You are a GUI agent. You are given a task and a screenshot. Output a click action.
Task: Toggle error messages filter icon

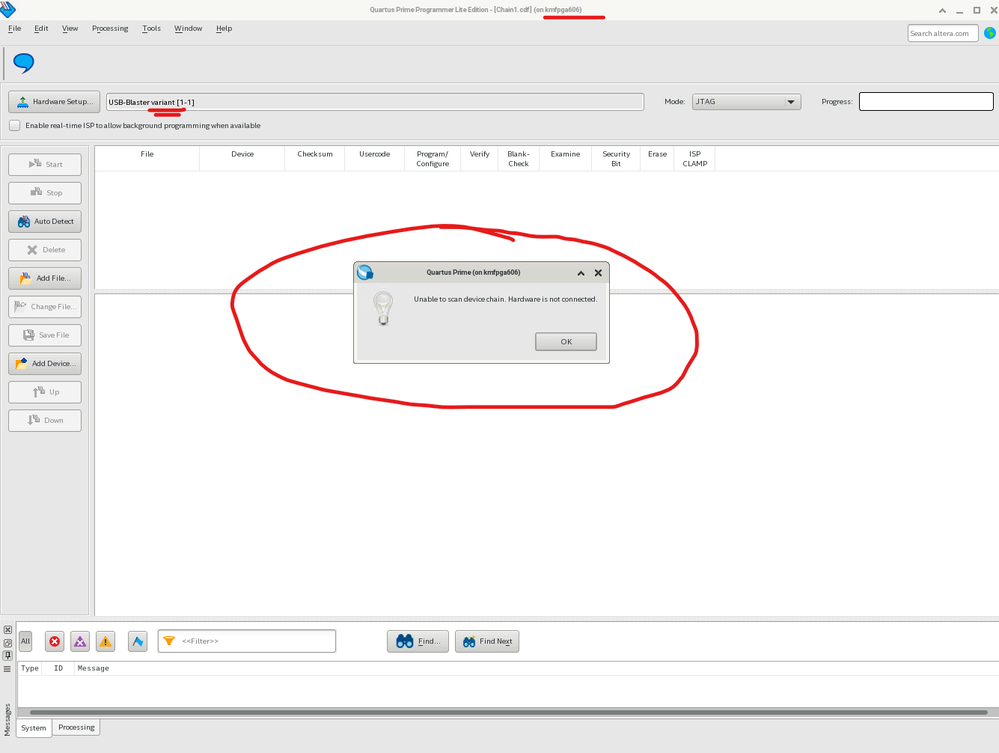pos(55,642)
